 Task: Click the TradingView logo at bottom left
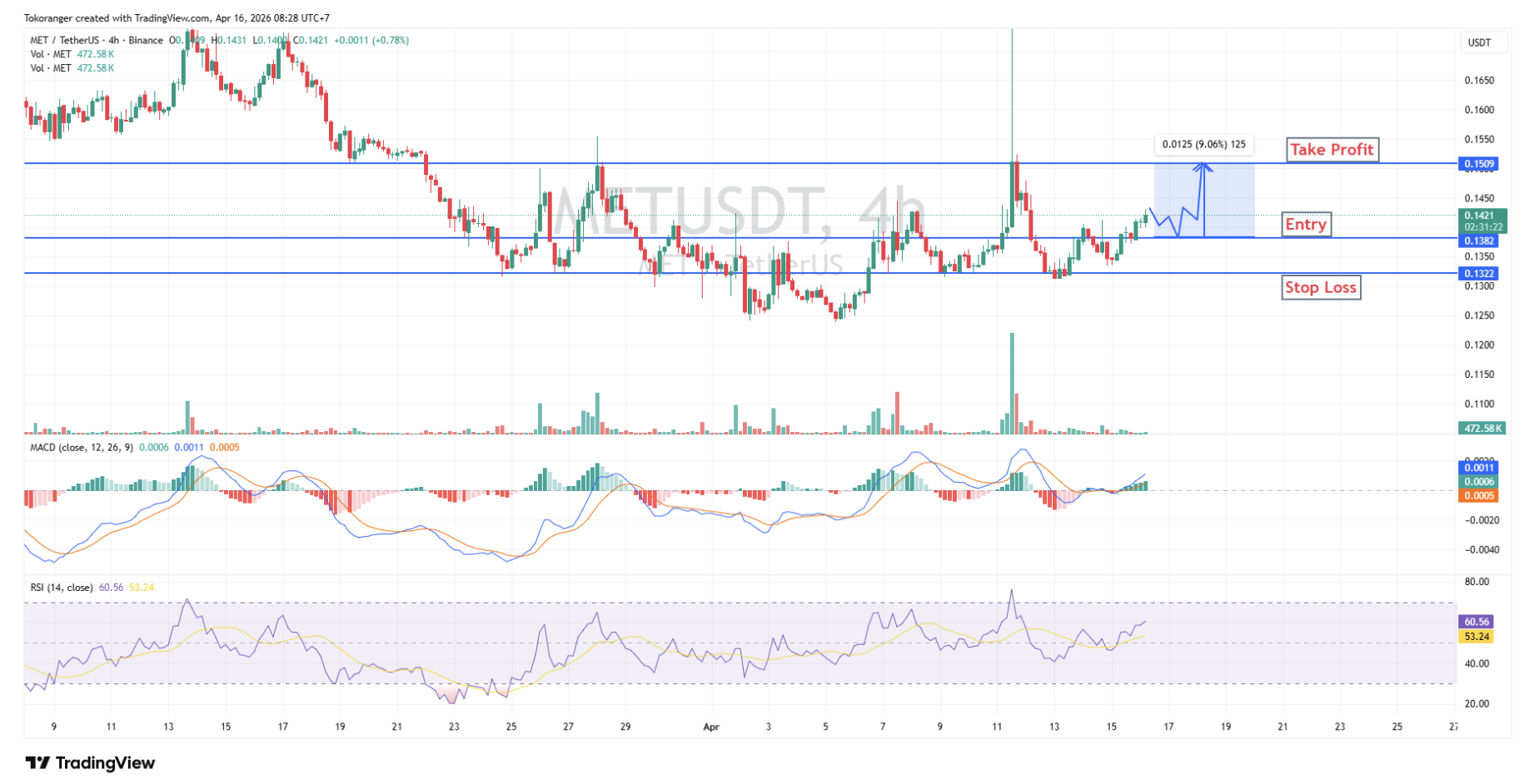(x=90, y=763)
